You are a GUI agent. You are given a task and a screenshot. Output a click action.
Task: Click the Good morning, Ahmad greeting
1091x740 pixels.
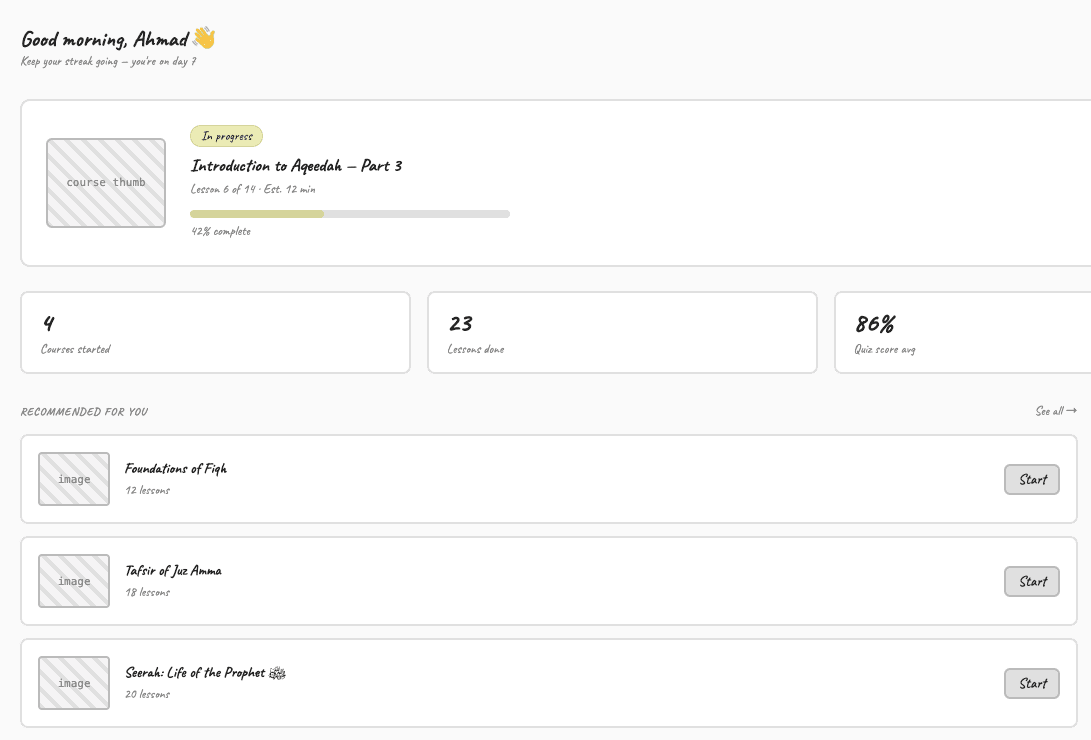[105, 39]
